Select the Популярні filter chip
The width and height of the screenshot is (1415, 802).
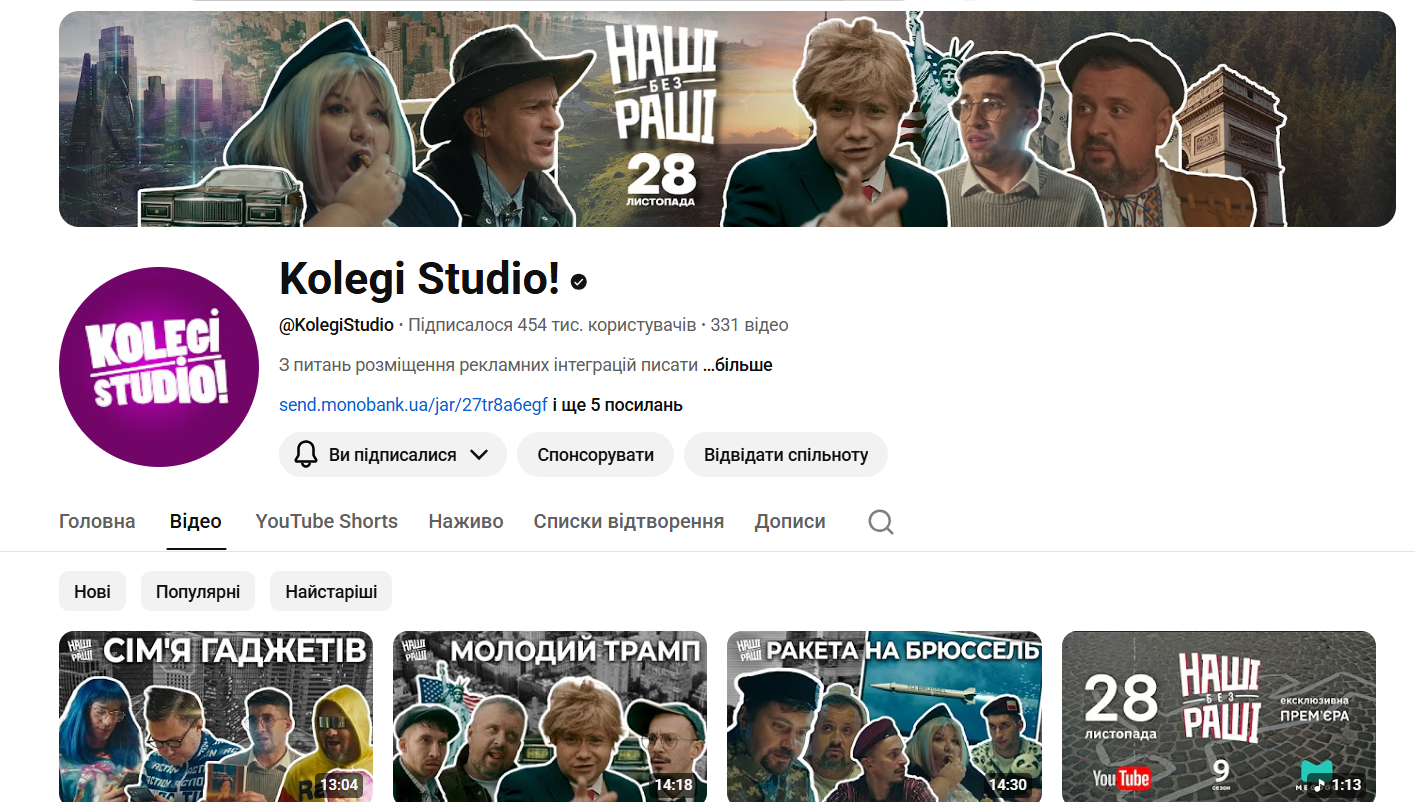point(198,592)
